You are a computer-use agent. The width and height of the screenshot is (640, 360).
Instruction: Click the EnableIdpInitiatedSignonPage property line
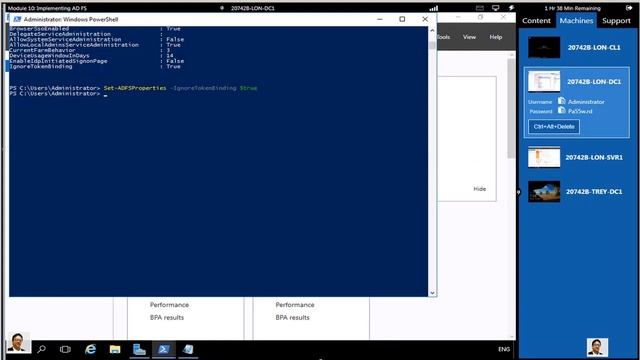click(97, 61)
